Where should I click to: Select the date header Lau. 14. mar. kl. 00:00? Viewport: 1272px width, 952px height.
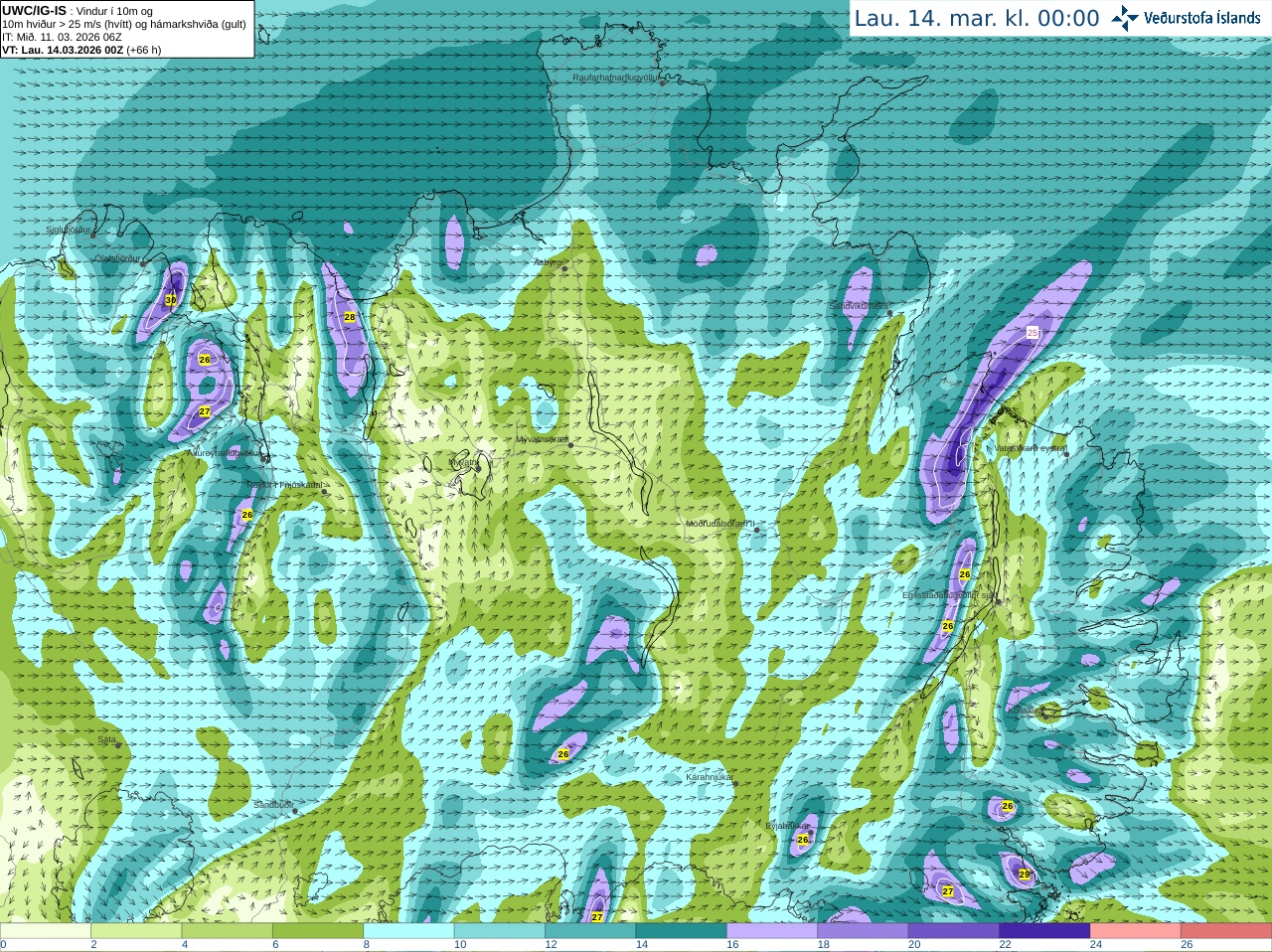(977, 19)
